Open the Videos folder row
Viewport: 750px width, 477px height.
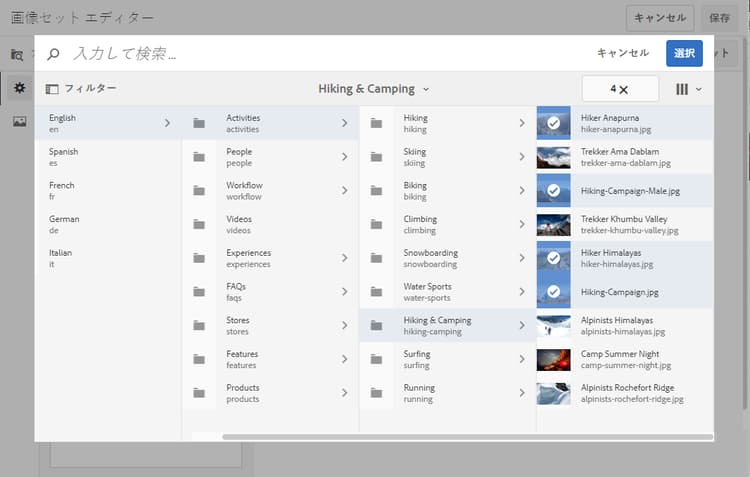coord(270,224)
